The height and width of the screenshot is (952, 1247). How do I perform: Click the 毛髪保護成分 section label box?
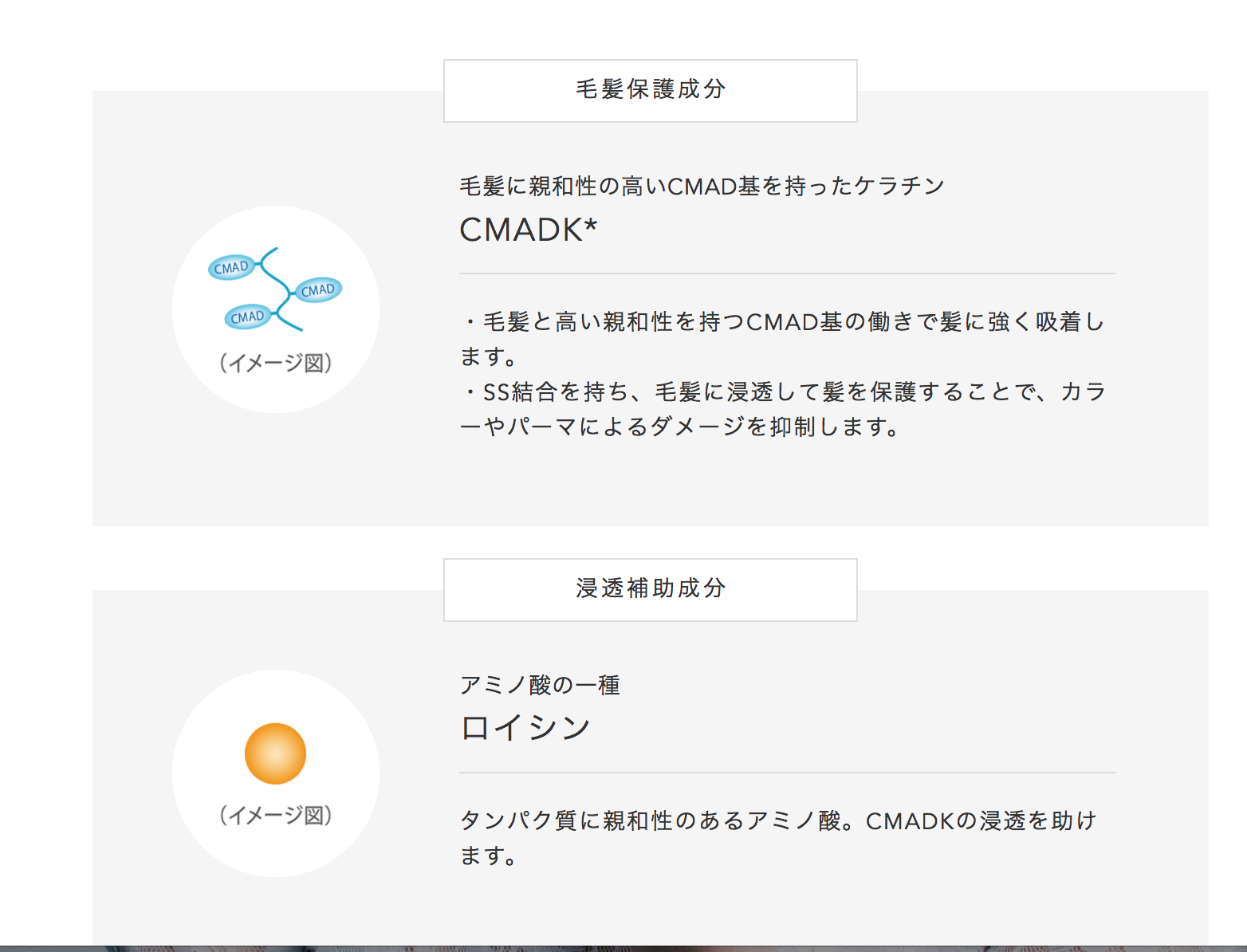[650, 90]
